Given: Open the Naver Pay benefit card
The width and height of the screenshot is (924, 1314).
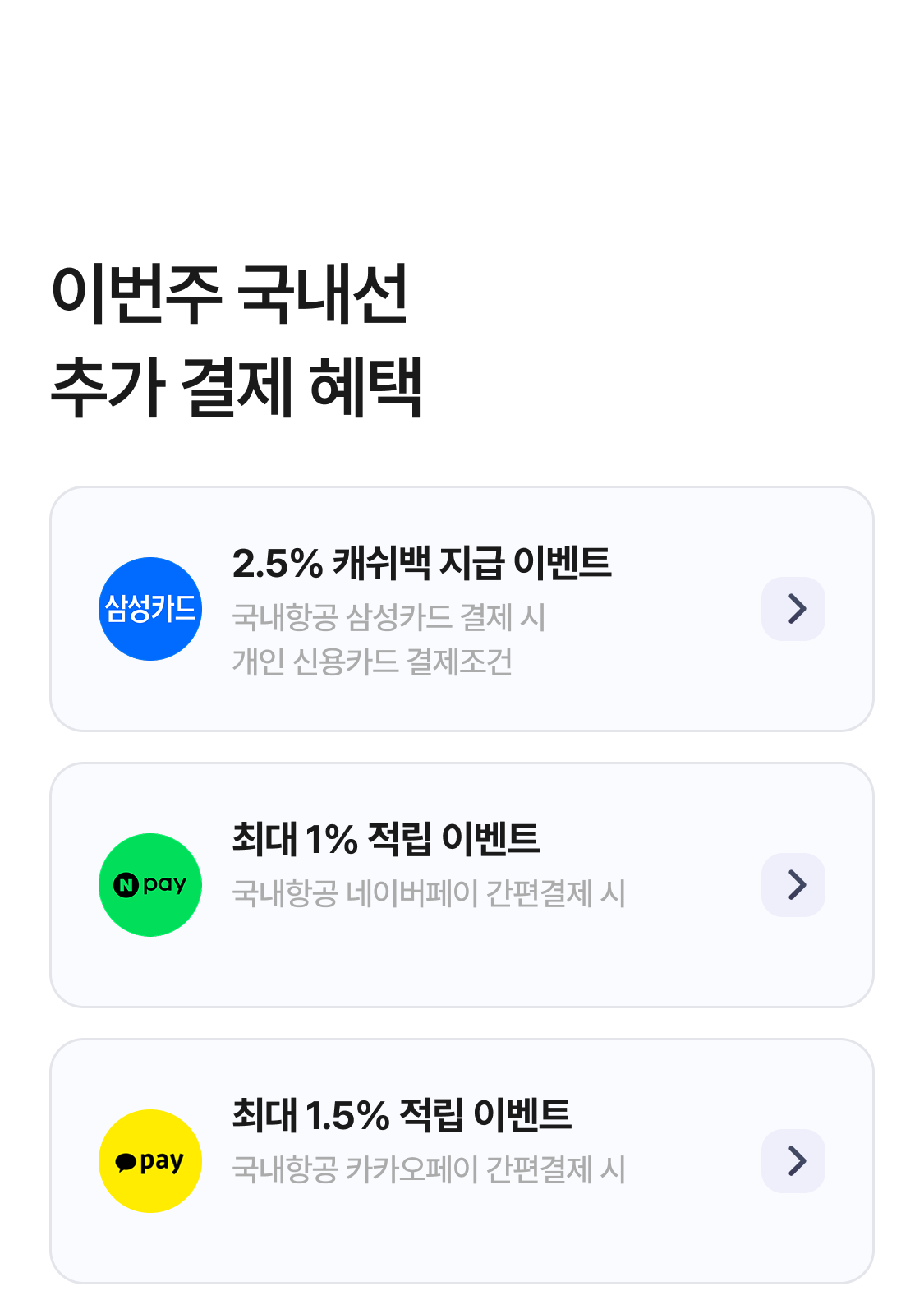Looking at the screenshot, I should coord(462,885).
